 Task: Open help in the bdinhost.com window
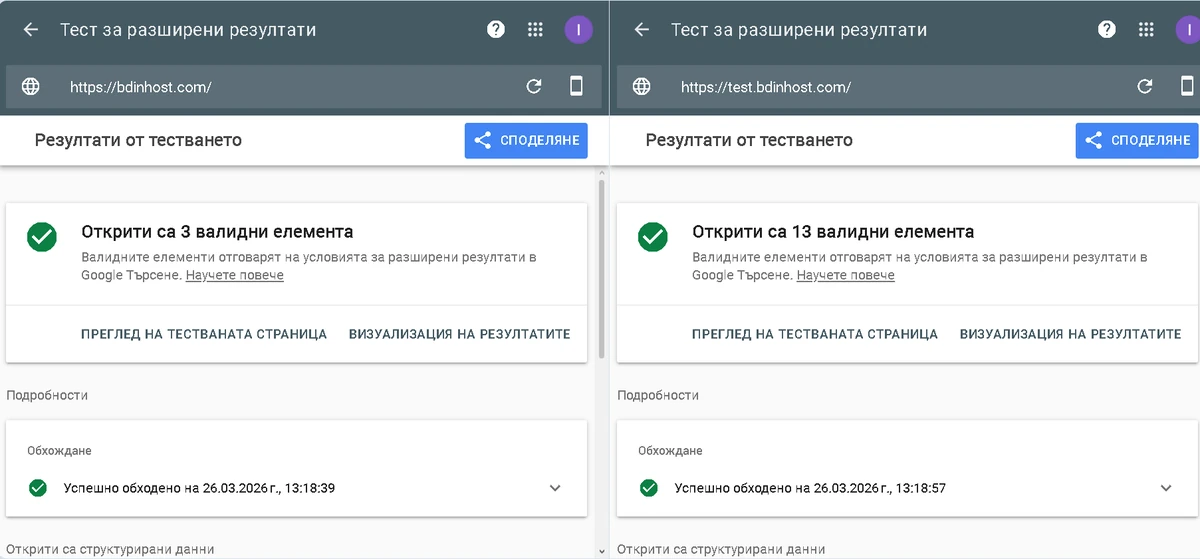[496, 30]
